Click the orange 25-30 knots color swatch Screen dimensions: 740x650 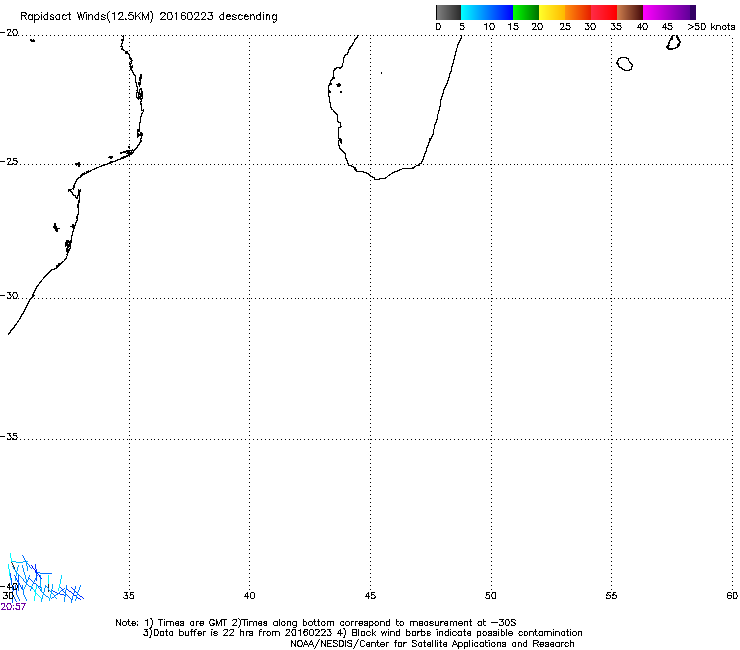578,12
